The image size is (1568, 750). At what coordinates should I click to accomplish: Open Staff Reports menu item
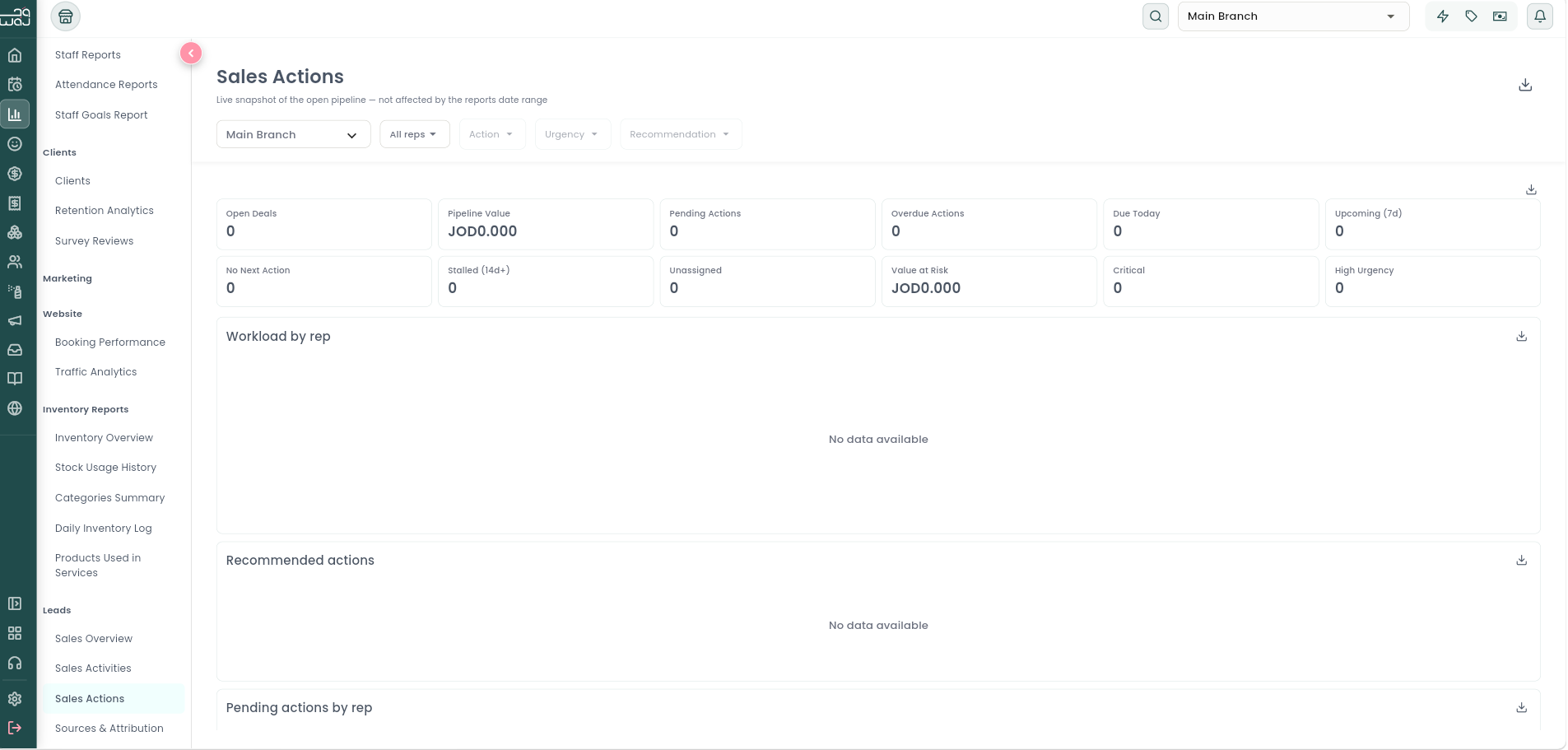88,55
